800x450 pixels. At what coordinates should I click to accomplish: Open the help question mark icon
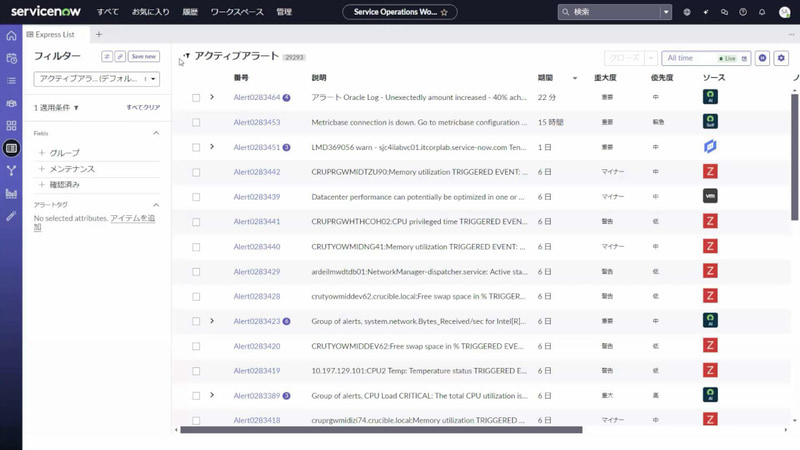(743, 12)
